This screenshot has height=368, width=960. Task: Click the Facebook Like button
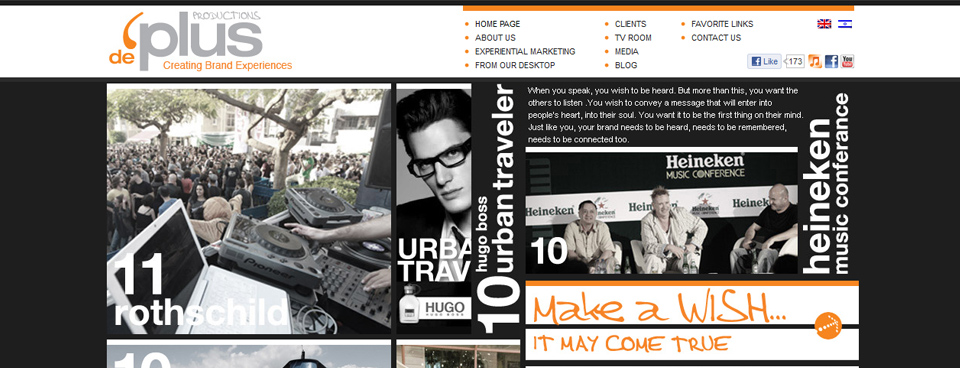[764, 61]
